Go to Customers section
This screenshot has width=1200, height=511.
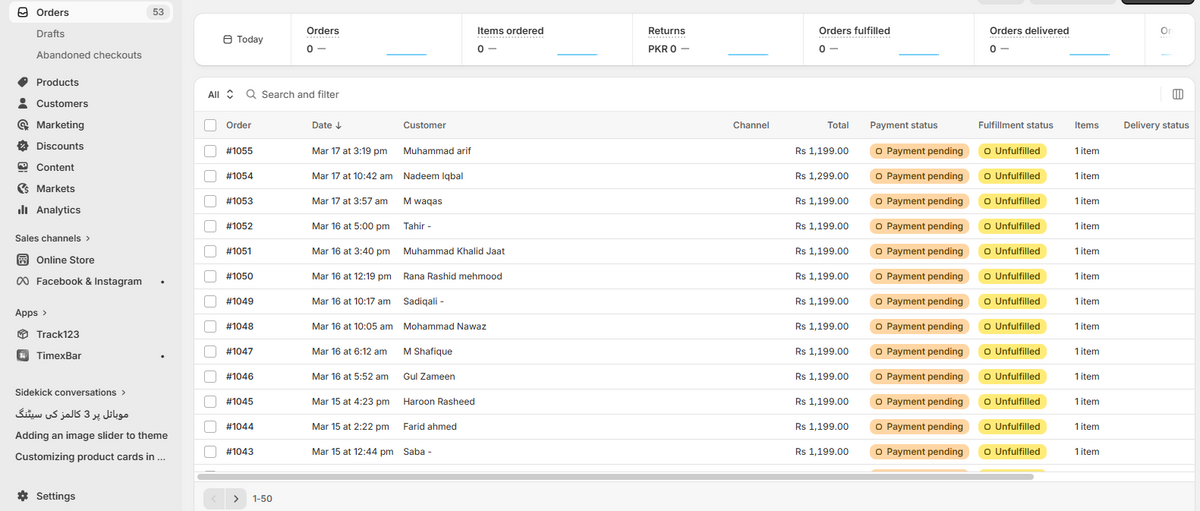(x=62, y=103)
